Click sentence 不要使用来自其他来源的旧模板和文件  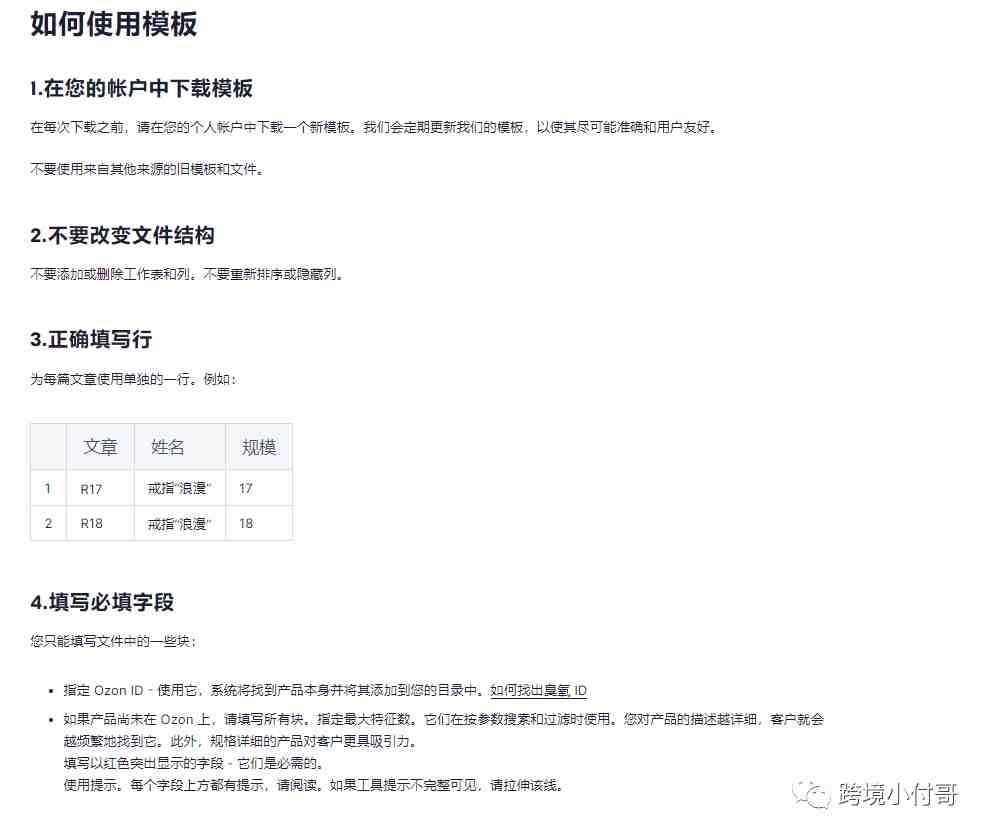pyautogui.click(x=146, y=169)
